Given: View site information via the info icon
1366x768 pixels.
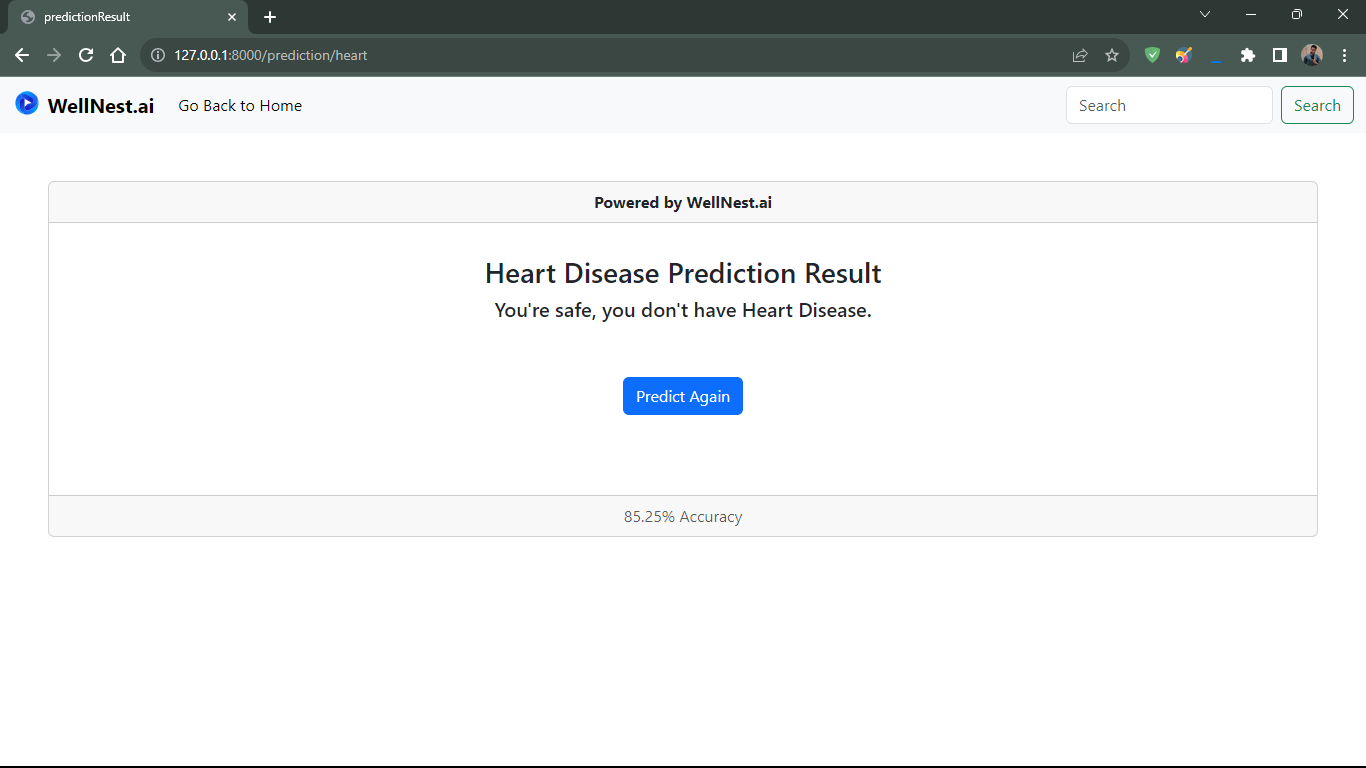Looking at the screenshot, I should (158, 55).
